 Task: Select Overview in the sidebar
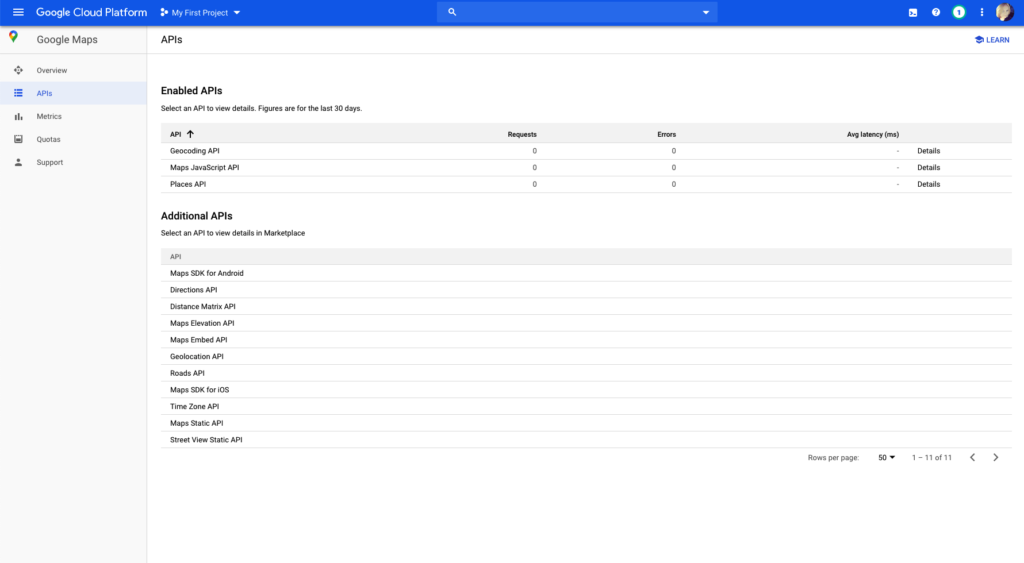point(52,71)
